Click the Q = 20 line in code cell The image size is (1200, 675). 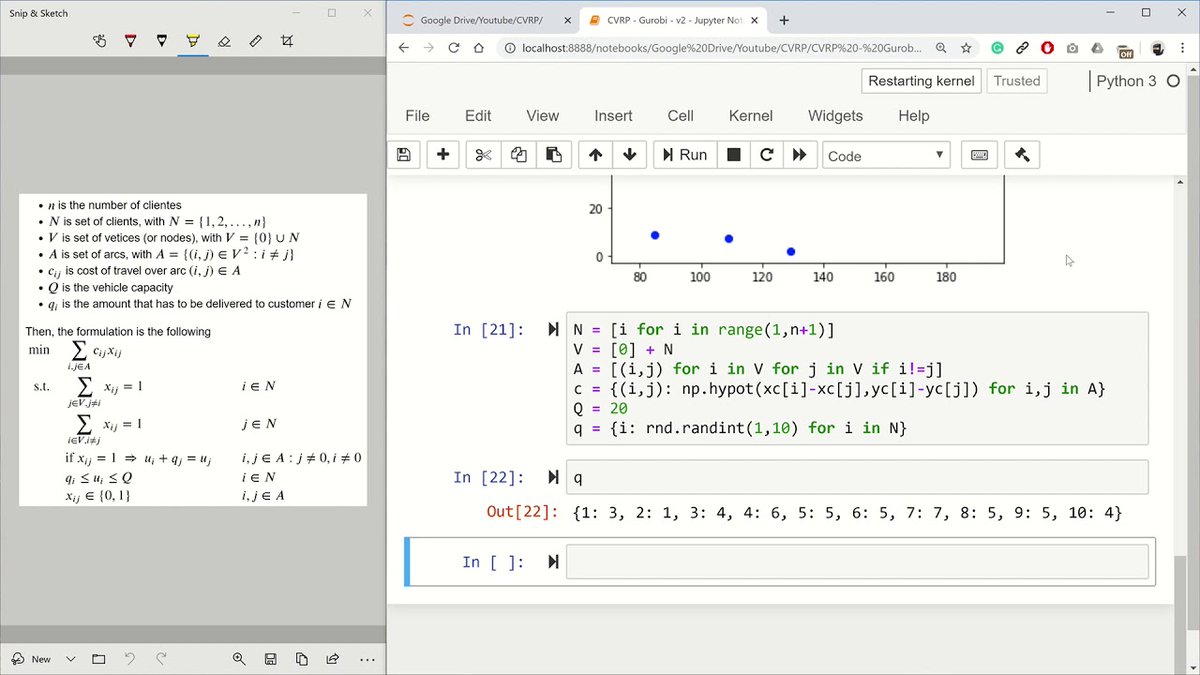coord(601,408)
